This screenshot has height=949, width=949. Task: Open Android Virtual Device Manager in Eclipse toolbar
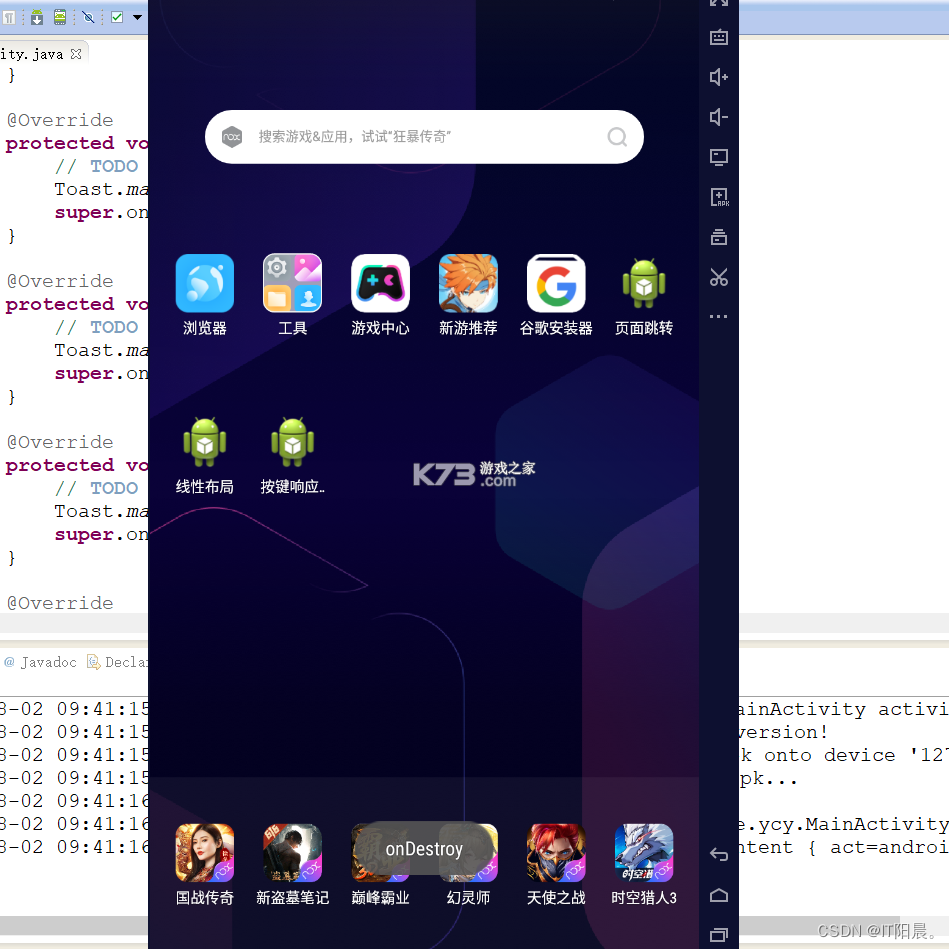click(60, 17)
